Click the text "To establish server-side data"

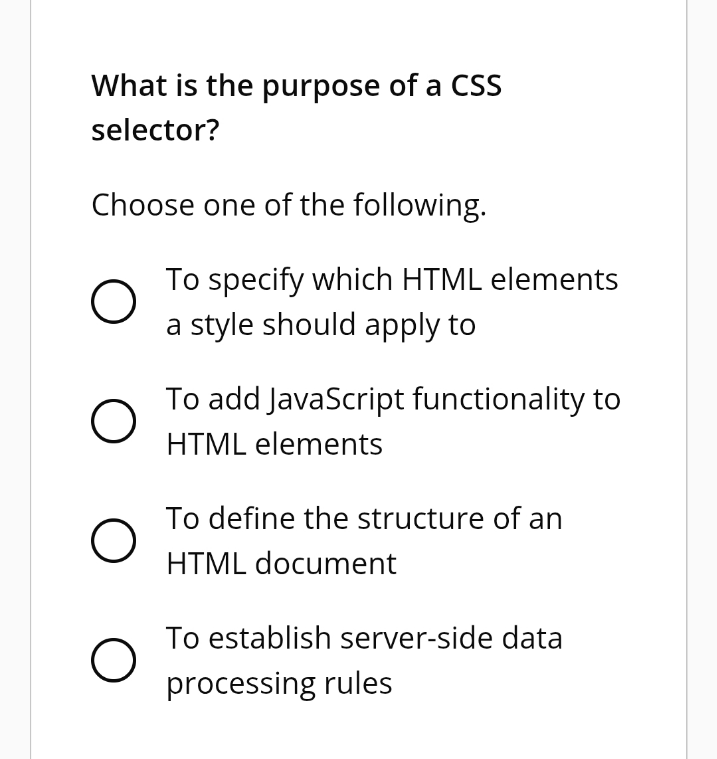click(x=364, y=638)
